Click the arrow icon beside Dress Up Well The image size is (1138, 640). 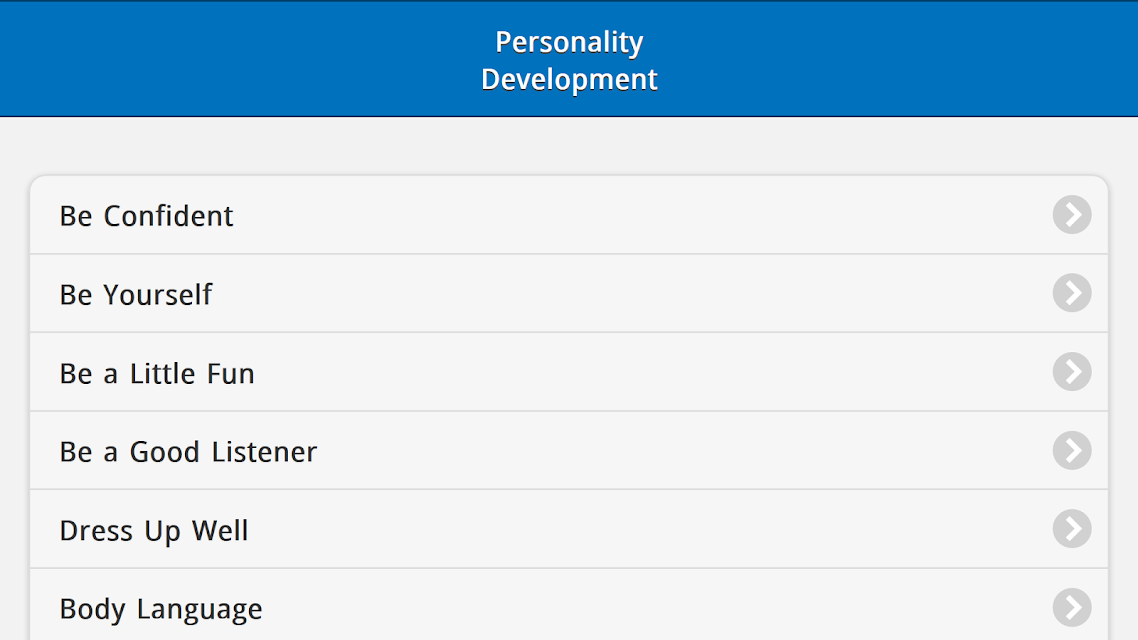1072,529
